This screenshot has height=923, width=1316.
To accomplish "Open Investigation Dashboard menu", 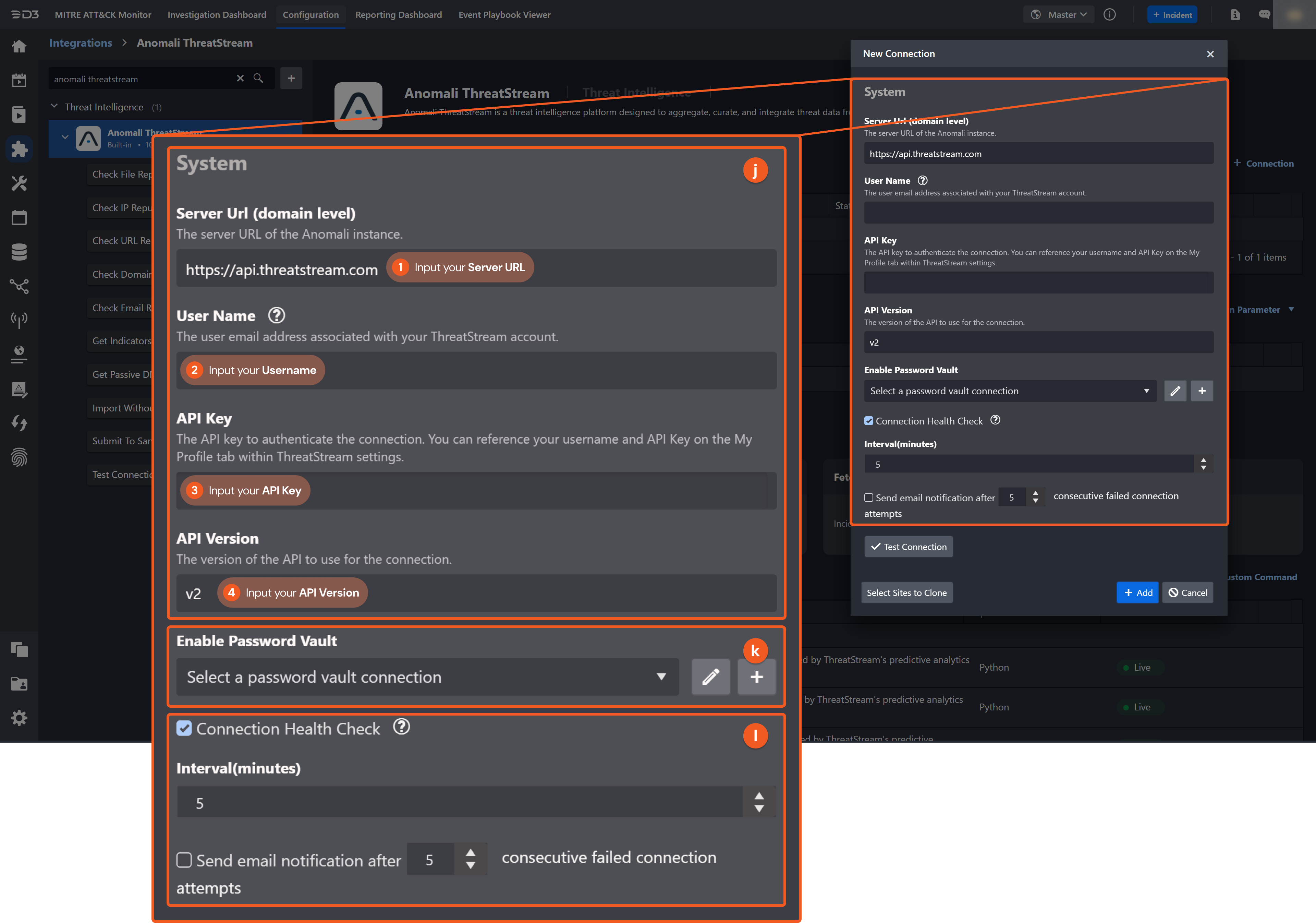I will 217,15.
